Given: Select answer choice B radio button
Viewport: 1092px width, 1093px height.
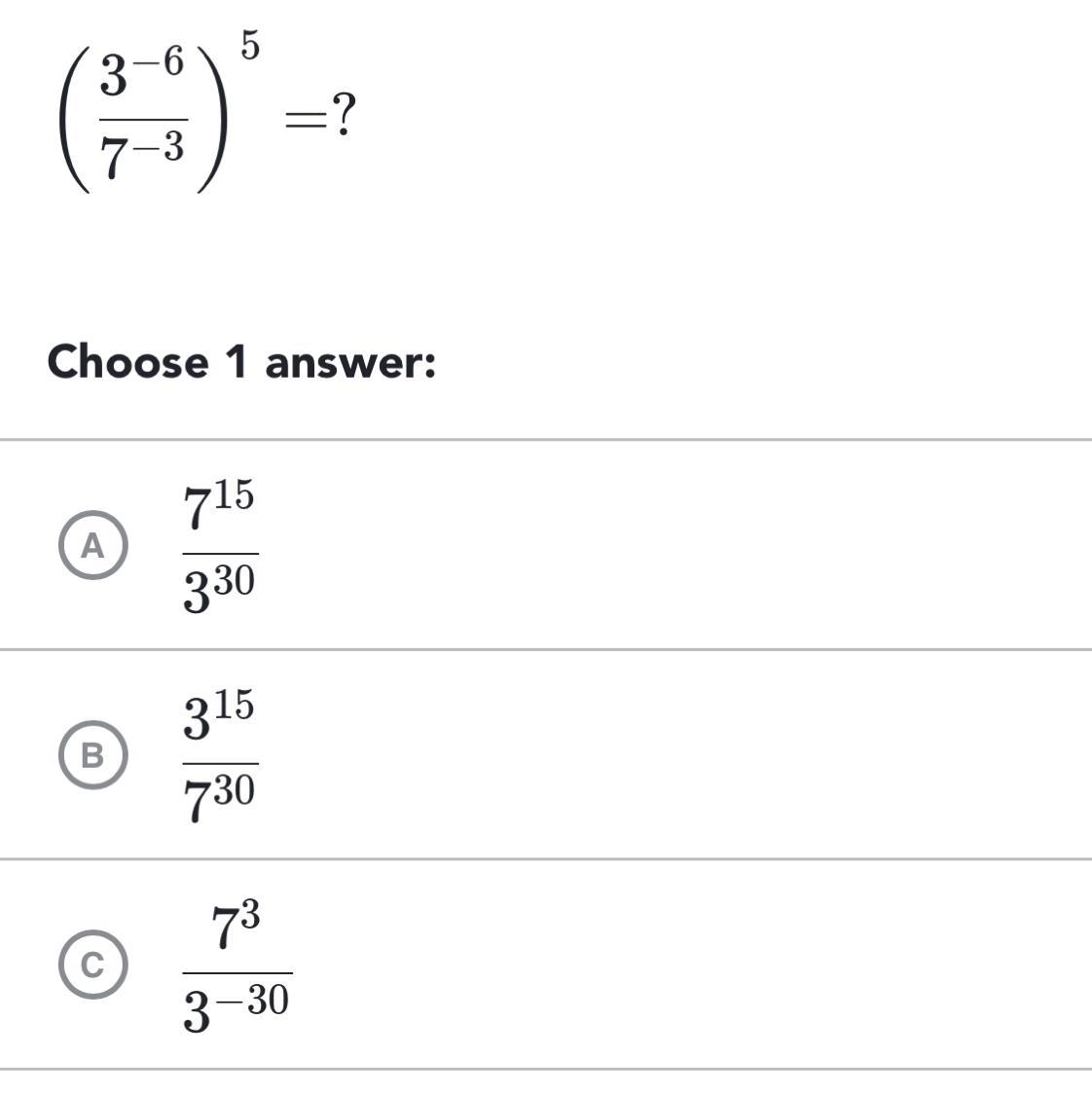Looking at the screenshot, I should coord(92,755).
